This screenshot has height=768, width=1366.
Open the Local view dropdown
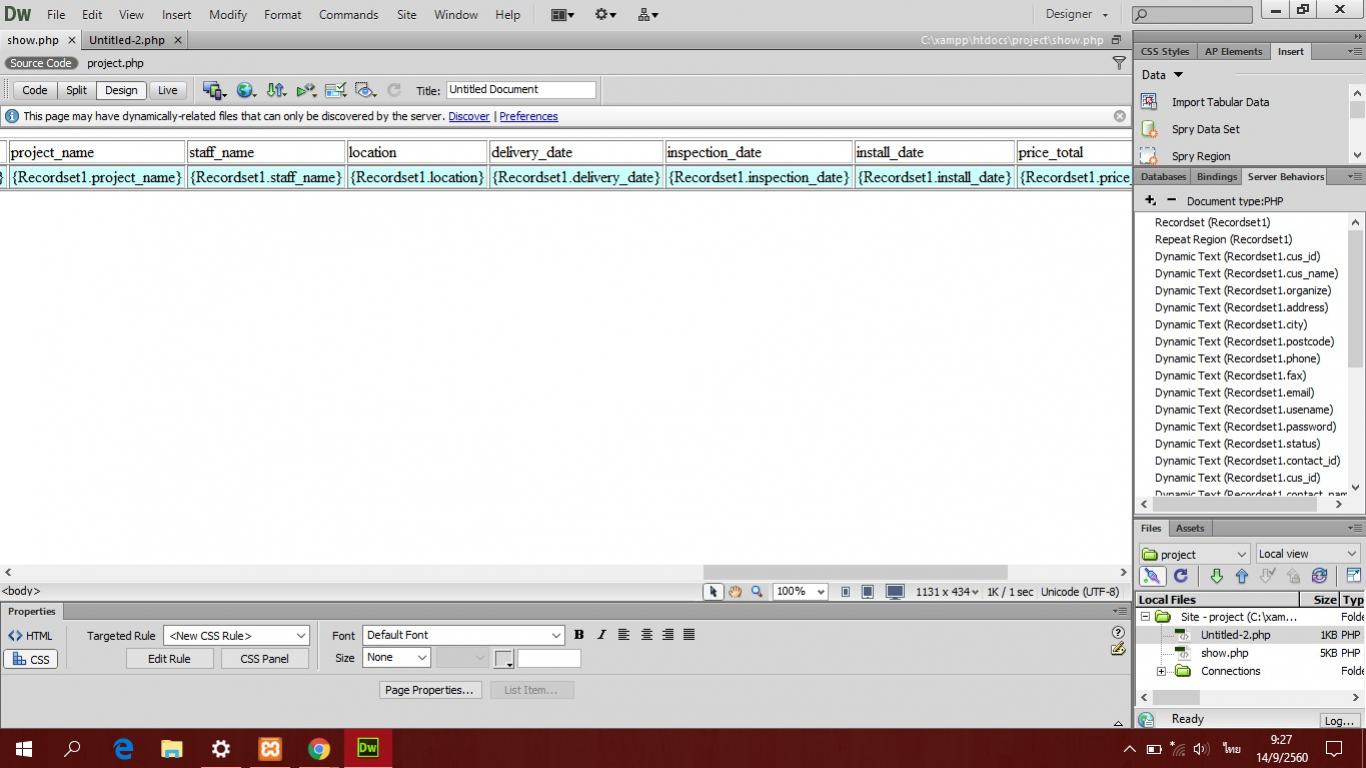click(x=1307, y=554)
